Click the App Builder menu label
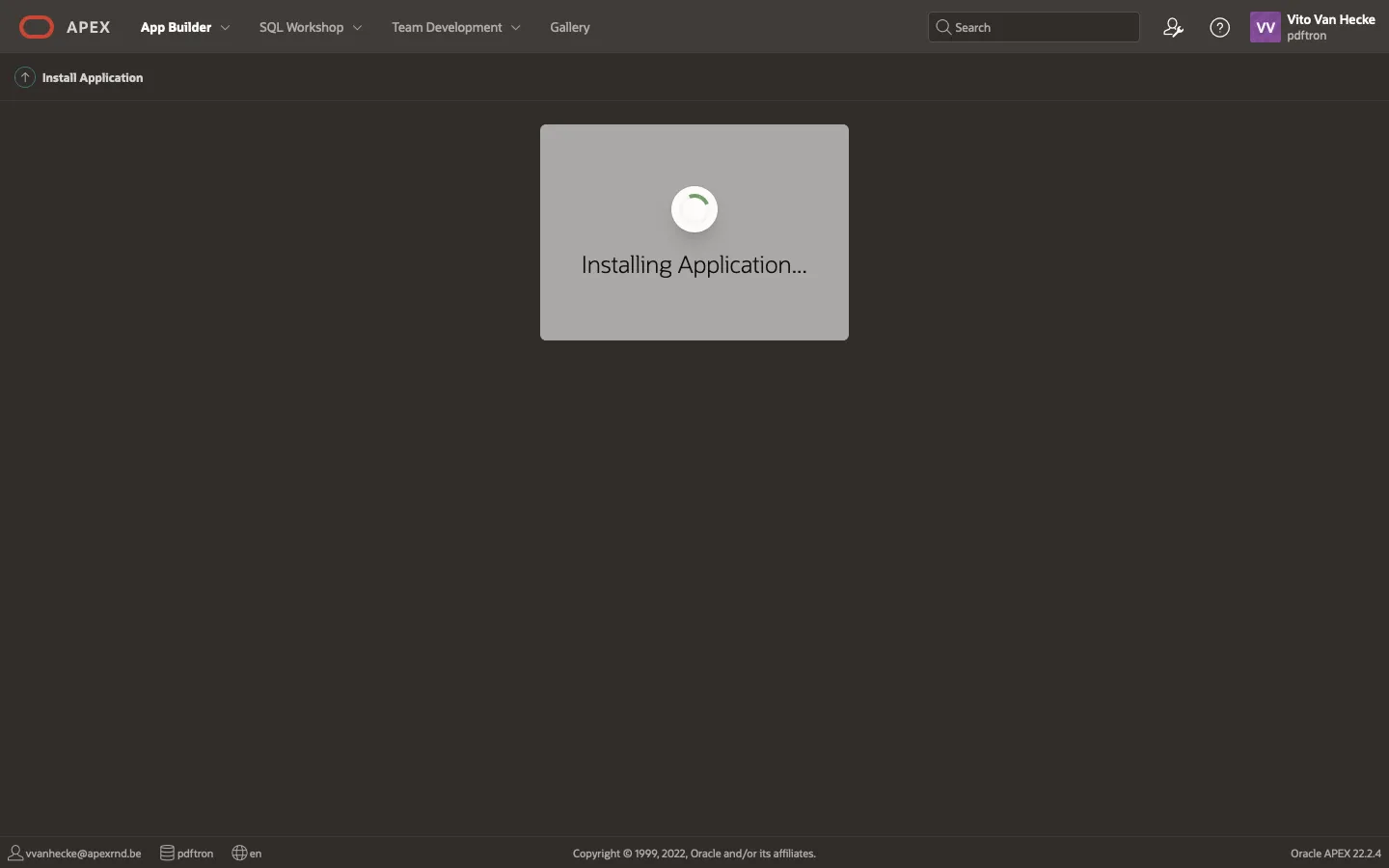The image size is (1389, 868). [176, 27]
